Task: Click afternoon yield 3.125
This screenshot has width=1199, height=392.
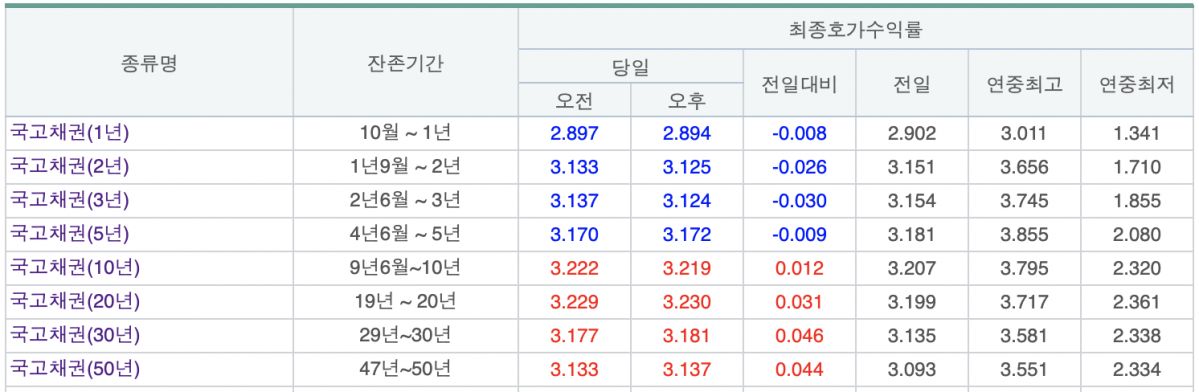Action: click(687, 167)
